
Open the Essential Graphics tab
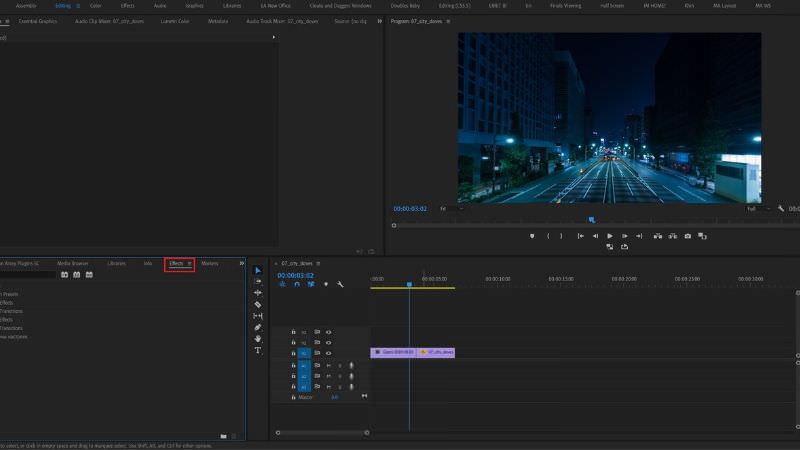tap(38, 21)
